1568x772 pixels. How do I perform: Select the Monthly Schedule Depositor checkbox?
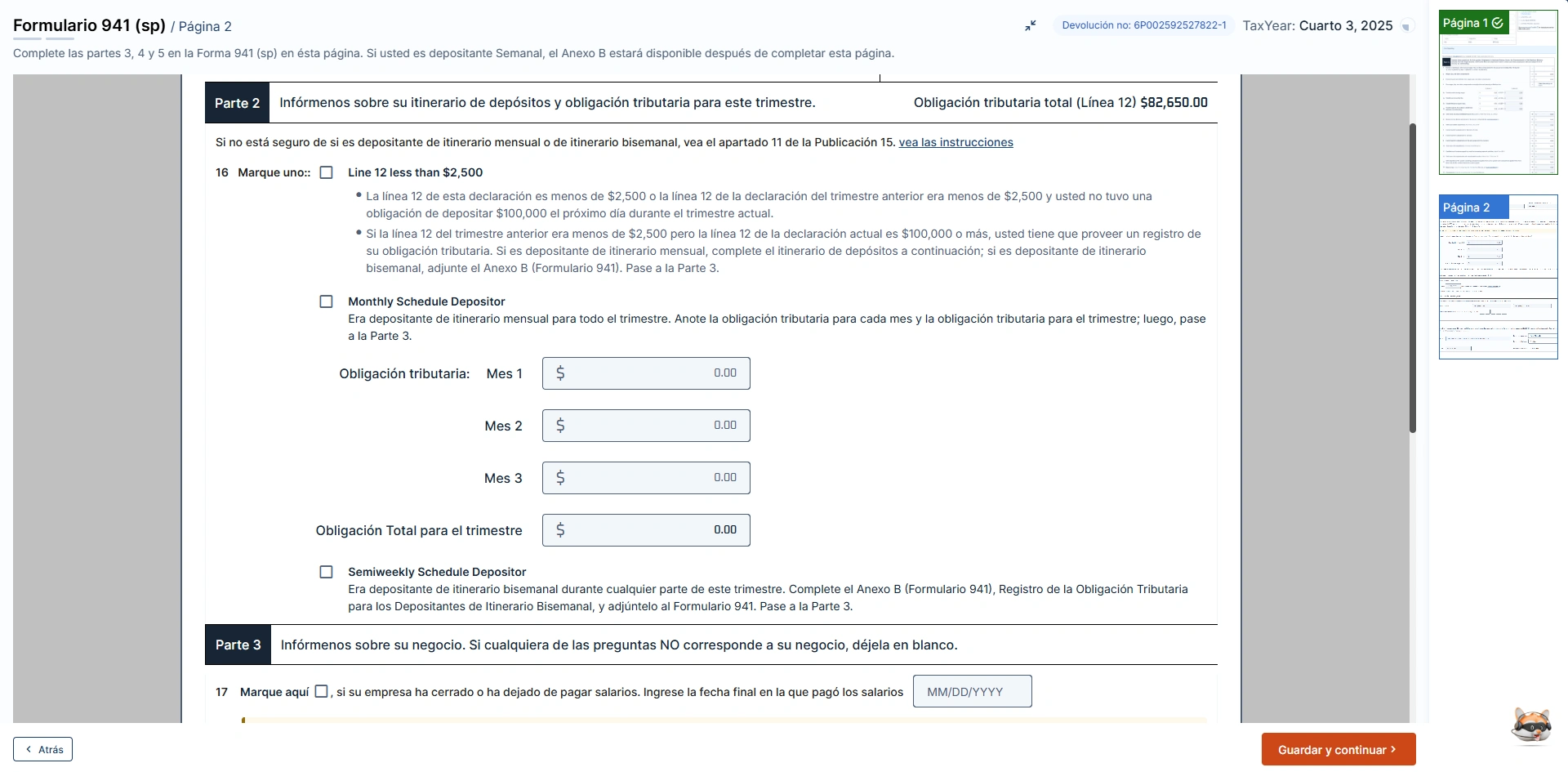pos(327,301)
